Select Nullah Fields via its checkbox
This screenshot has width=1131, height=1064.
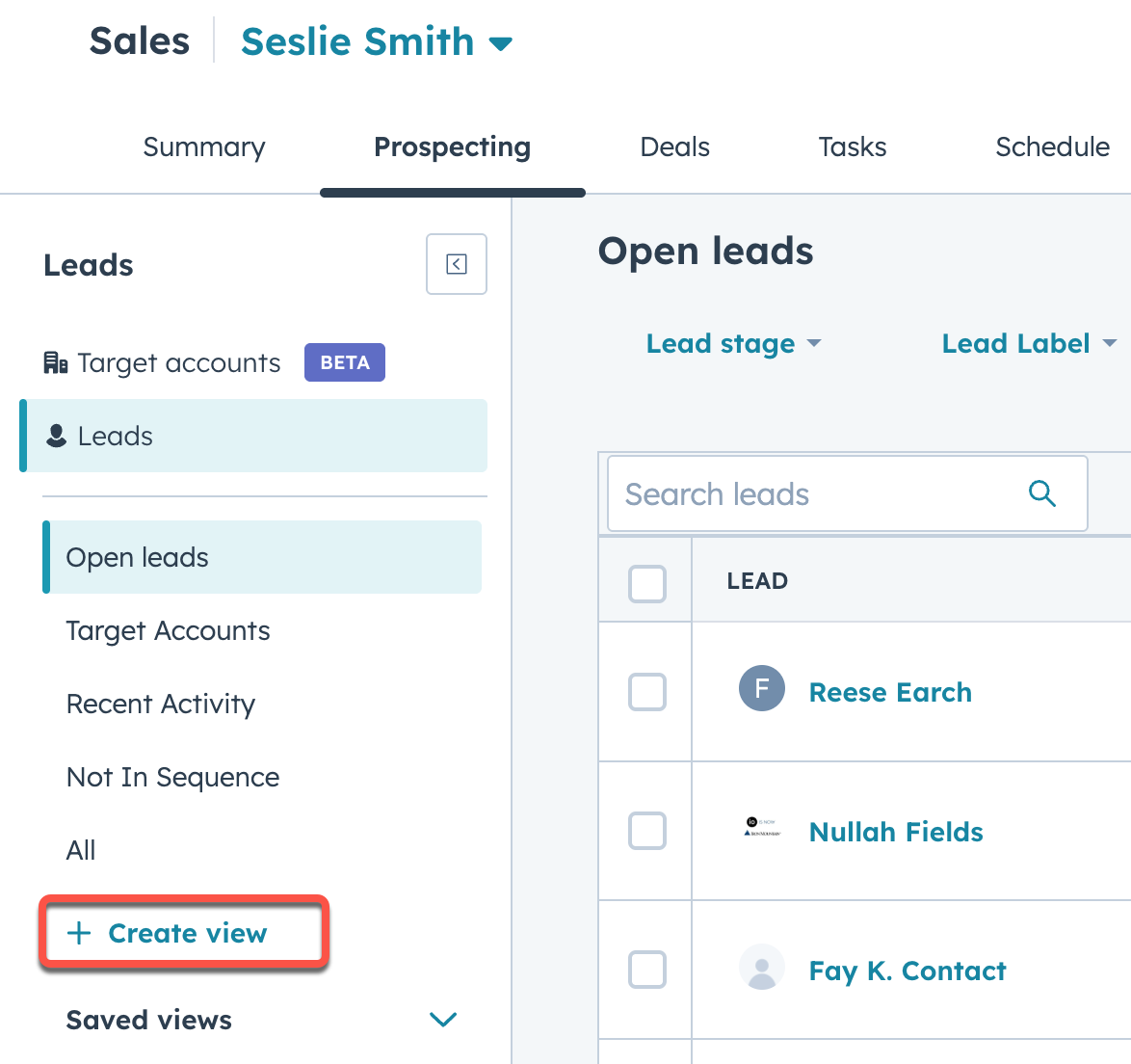tap(645, 831)
